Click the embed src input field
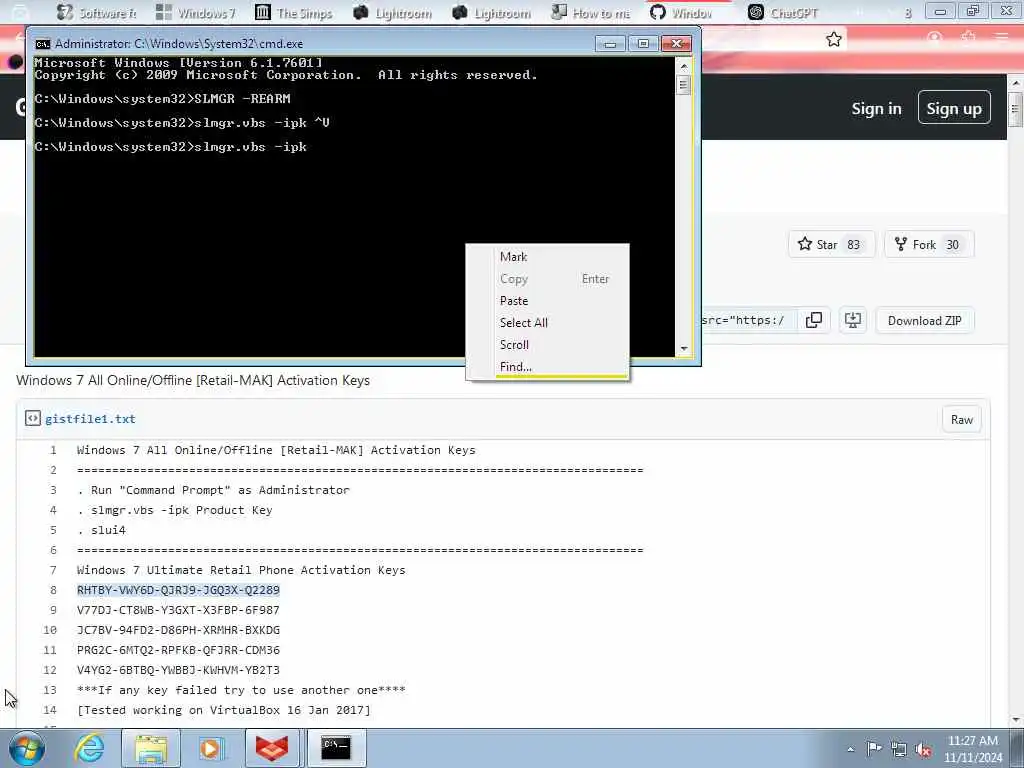Image resolution: width=1024 pixels, height=768 pixels. pos(749,320)
